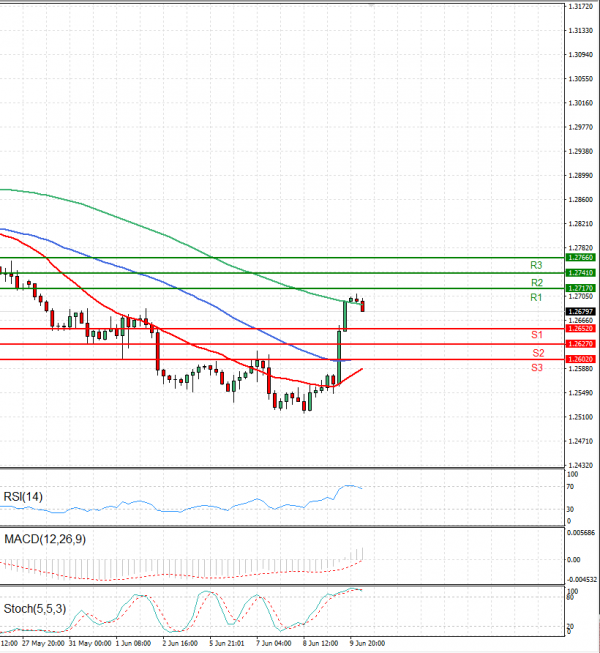600x653 pixels.
Task: Click the 1.29770 price axis value
Action: 580,127
